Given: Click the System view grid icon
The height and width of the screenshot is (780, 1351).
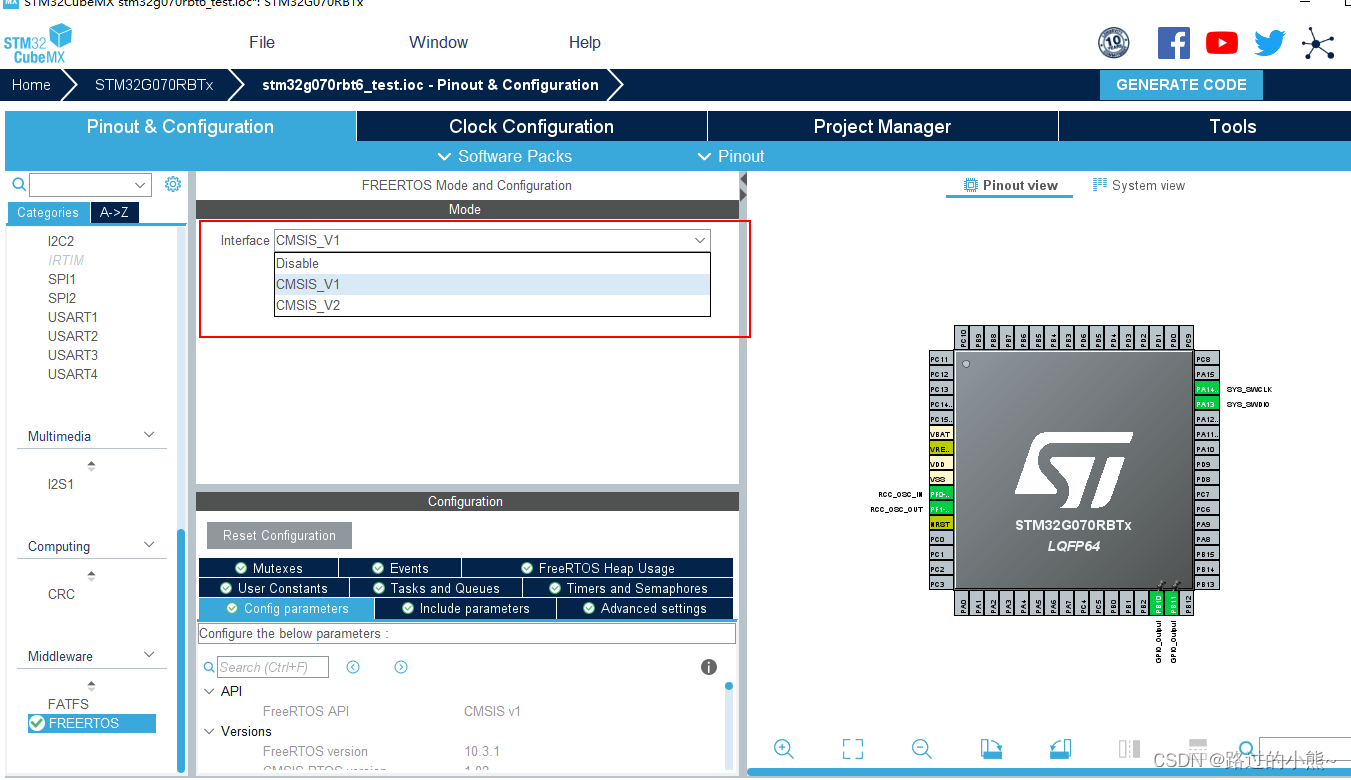Looking at the screenshot, I should point(1100,185).
